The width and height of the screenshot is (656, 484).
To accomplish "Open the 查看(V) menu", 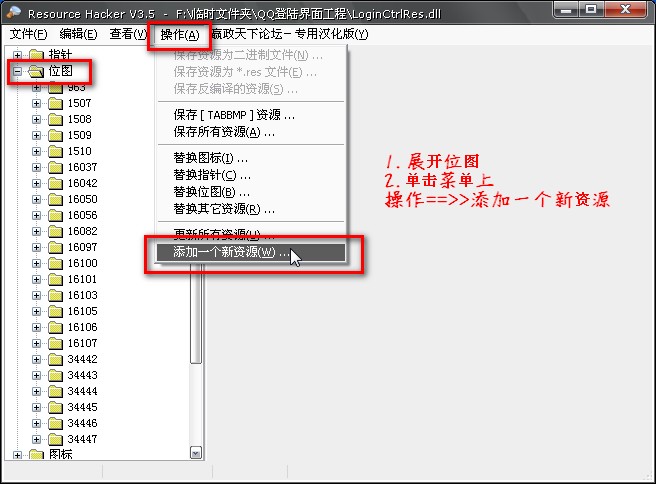I will [126, 34].
